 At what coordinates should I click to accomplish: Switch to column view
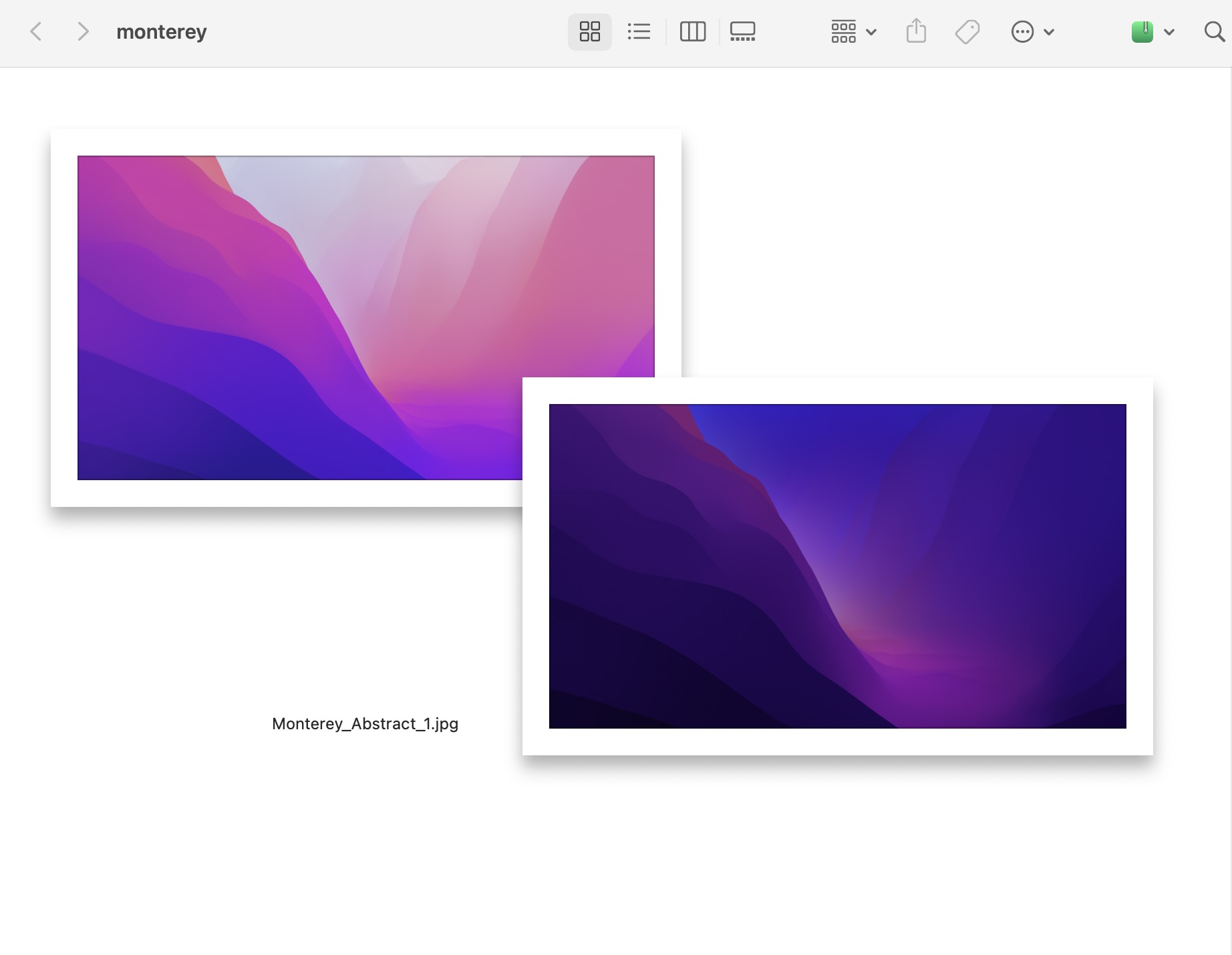[692, 31]
